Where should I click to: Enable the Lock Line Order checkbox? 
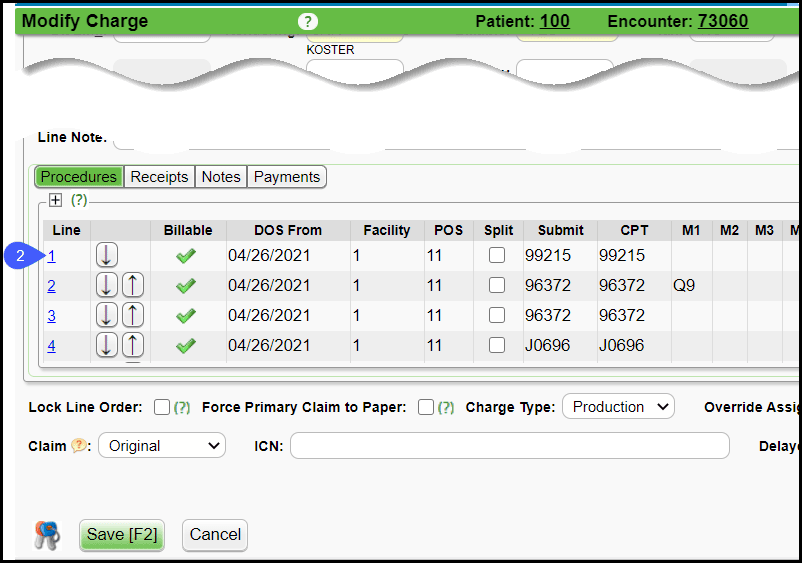(162, 407)
